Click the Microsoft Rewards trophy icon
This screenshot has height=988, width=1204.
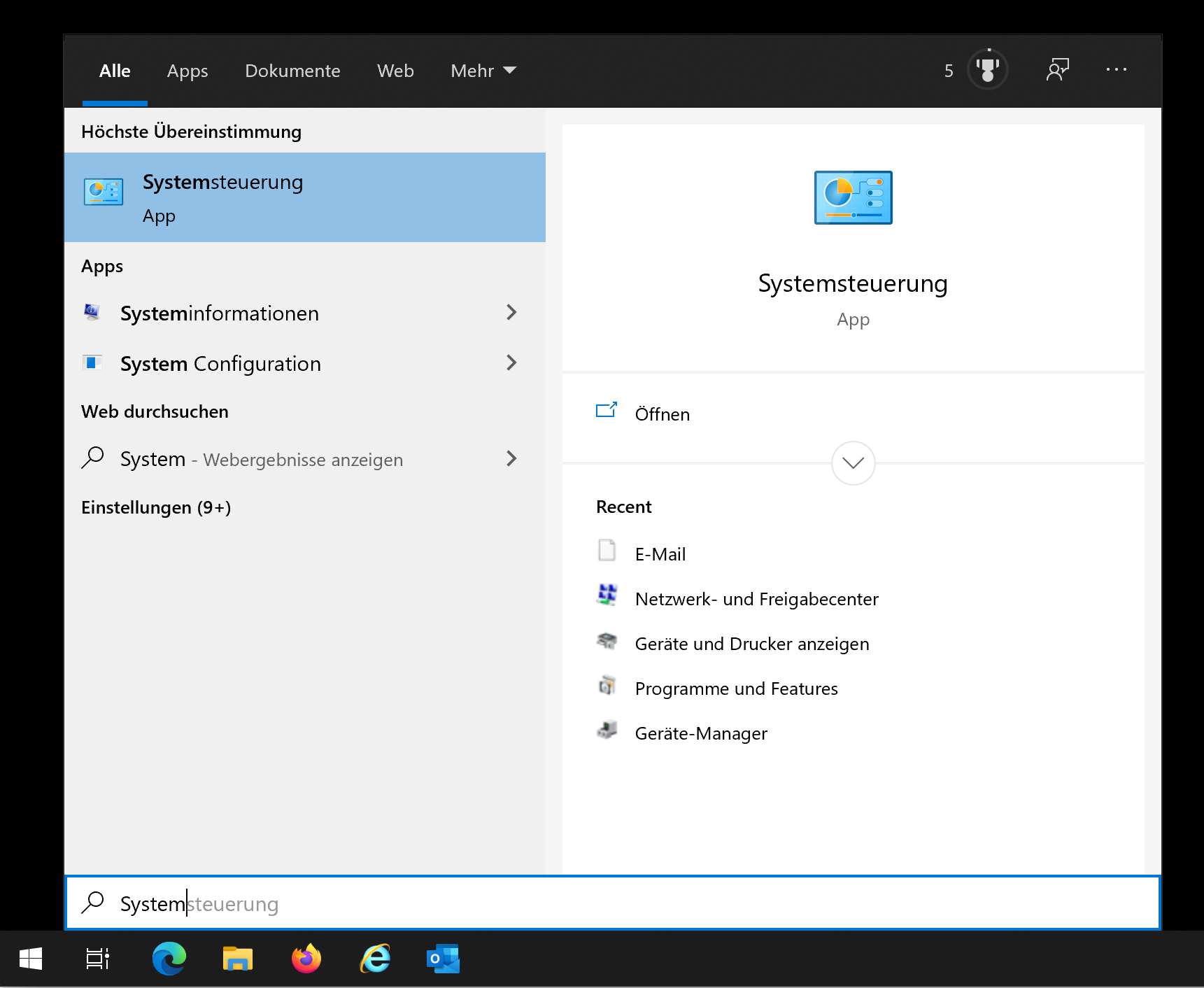click(x=988, y=70)
